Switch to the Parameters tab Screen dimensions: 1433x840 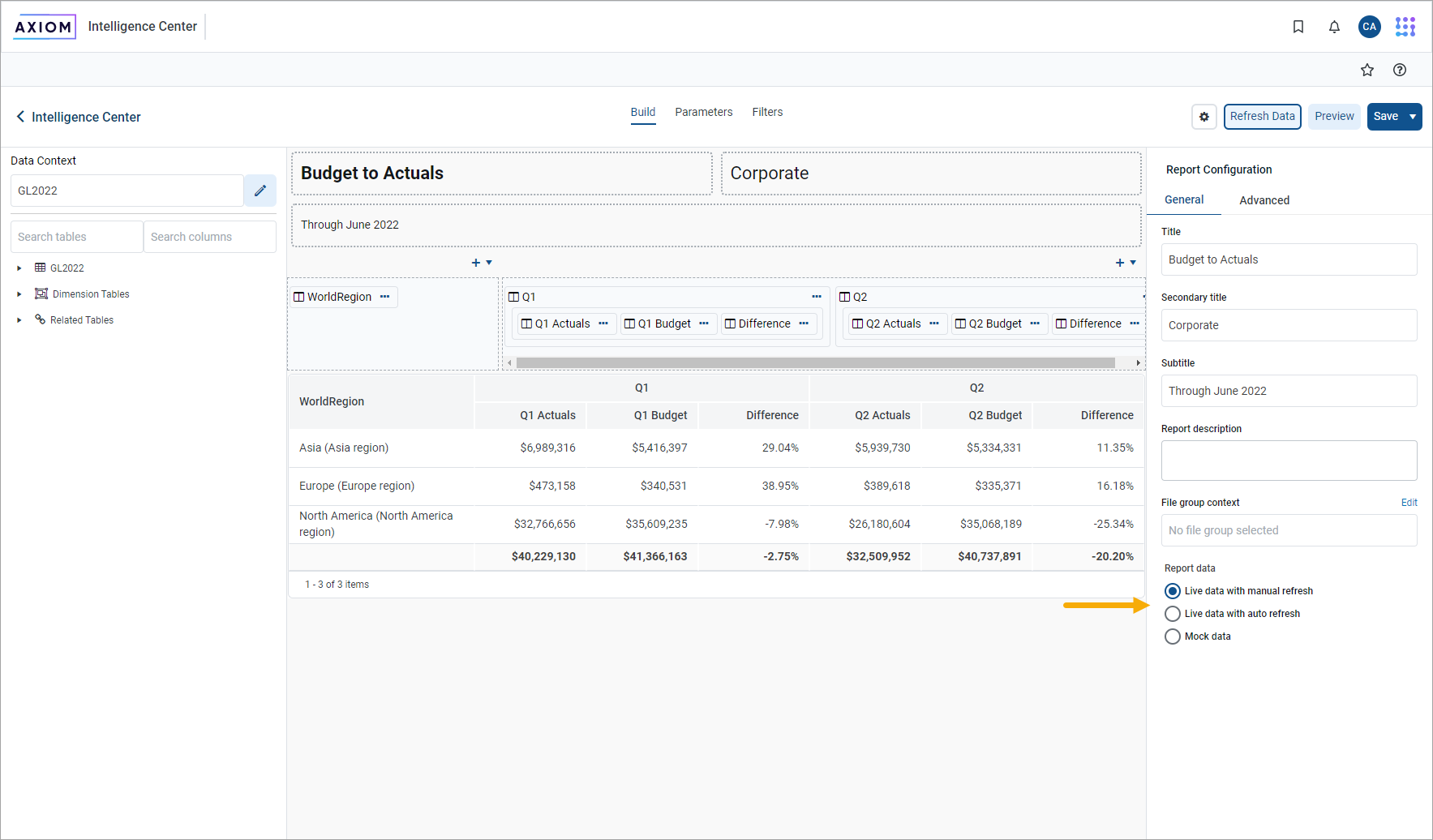[x=703, y=112]
